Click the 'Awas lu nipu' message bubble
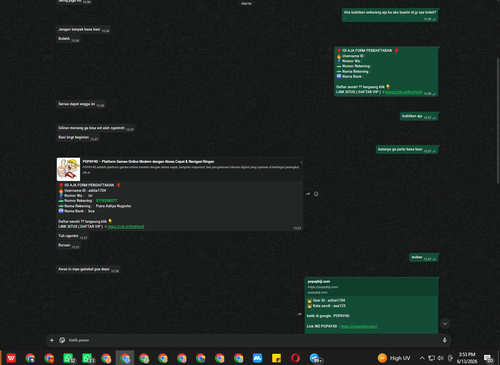 88,269
